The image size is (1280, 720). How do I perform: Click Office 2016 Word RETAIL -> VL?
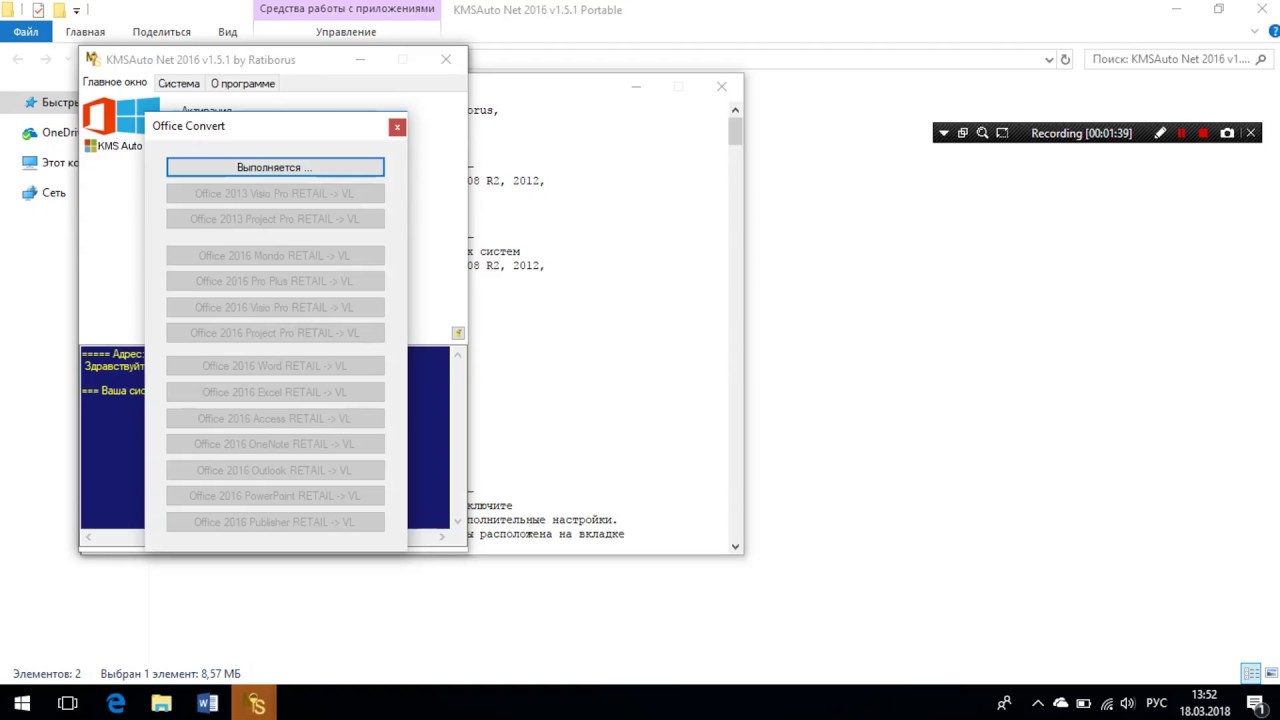(x=275, y=366)
